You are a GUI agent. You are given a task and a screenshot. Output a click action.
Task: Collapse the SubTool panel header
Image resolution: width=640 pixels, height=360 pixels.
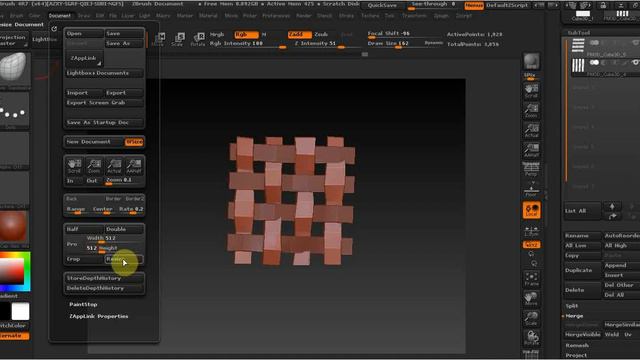[579, 33]
